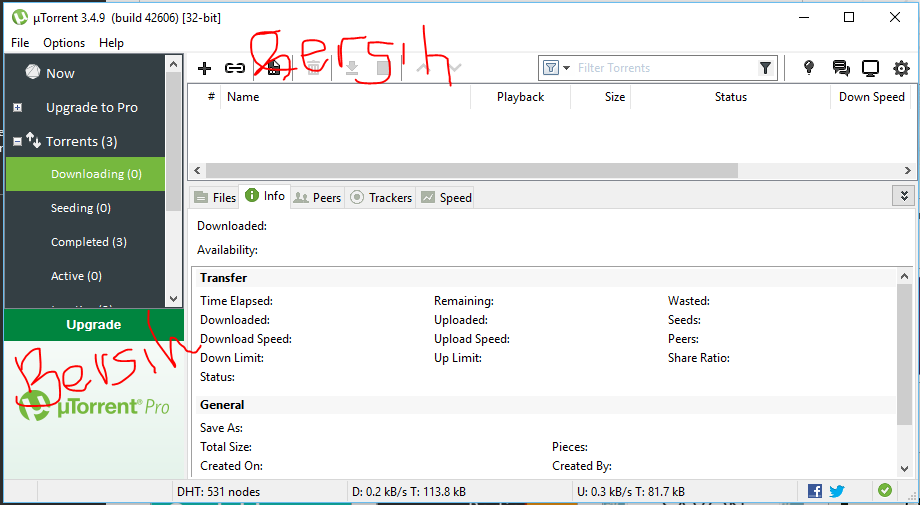Open the chat bubbles icon
This screenshot has width=920, height=505.
point(841,68)
